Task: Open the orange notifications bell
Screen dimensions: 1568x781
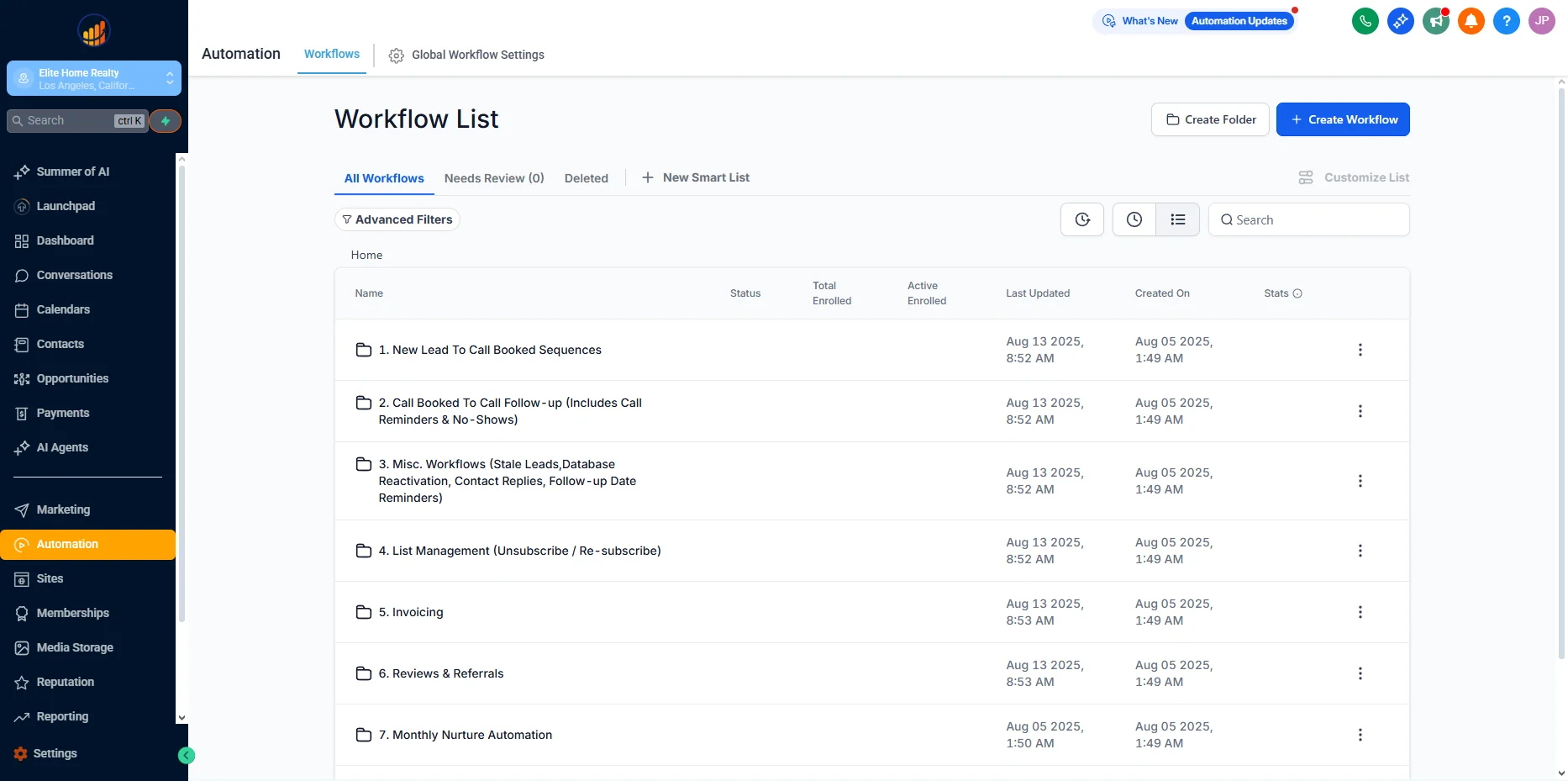Action: [x=1471, y=21]
